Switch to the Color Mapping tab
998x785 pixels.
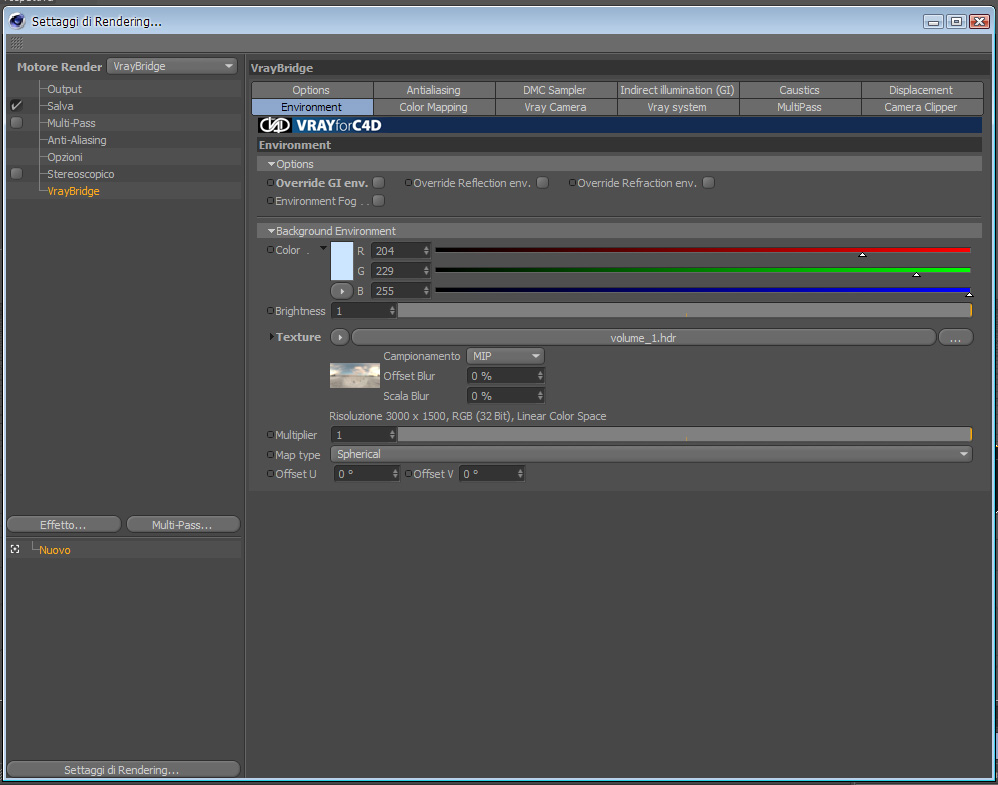pyautogui.click(x=433, y=107)
